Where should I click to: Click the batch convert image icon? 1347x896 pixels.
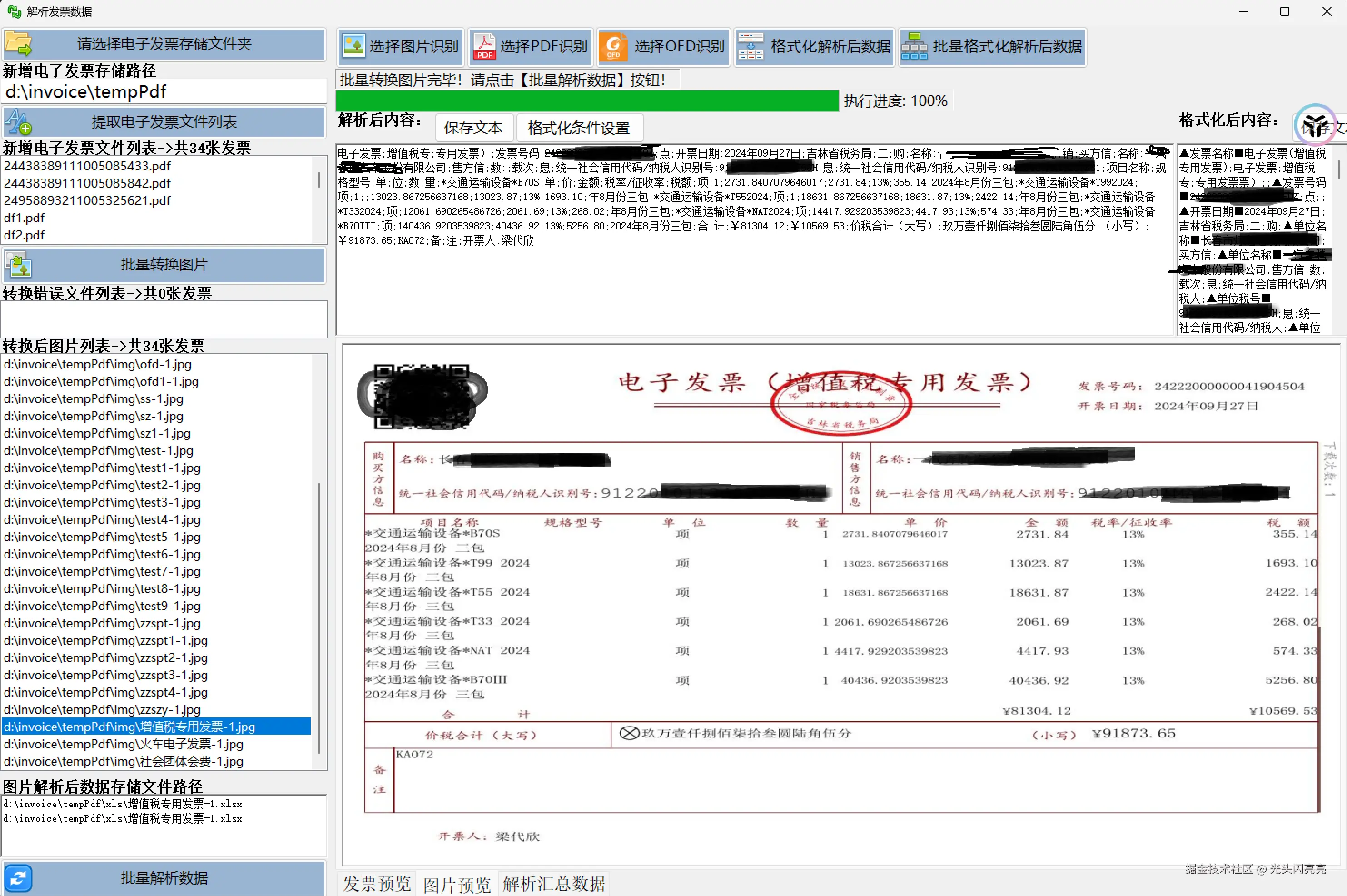18,264
